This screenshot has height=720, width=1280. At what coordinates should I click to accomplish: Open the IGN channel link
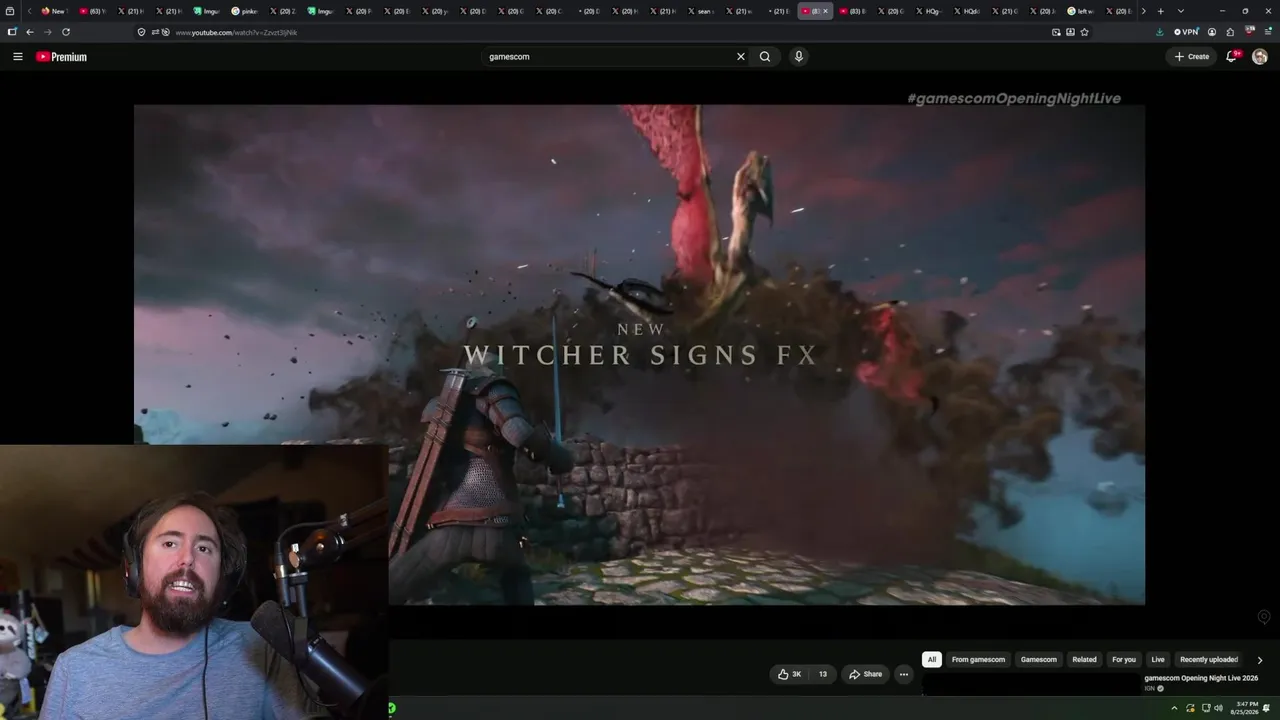(x=1150, y=688)
